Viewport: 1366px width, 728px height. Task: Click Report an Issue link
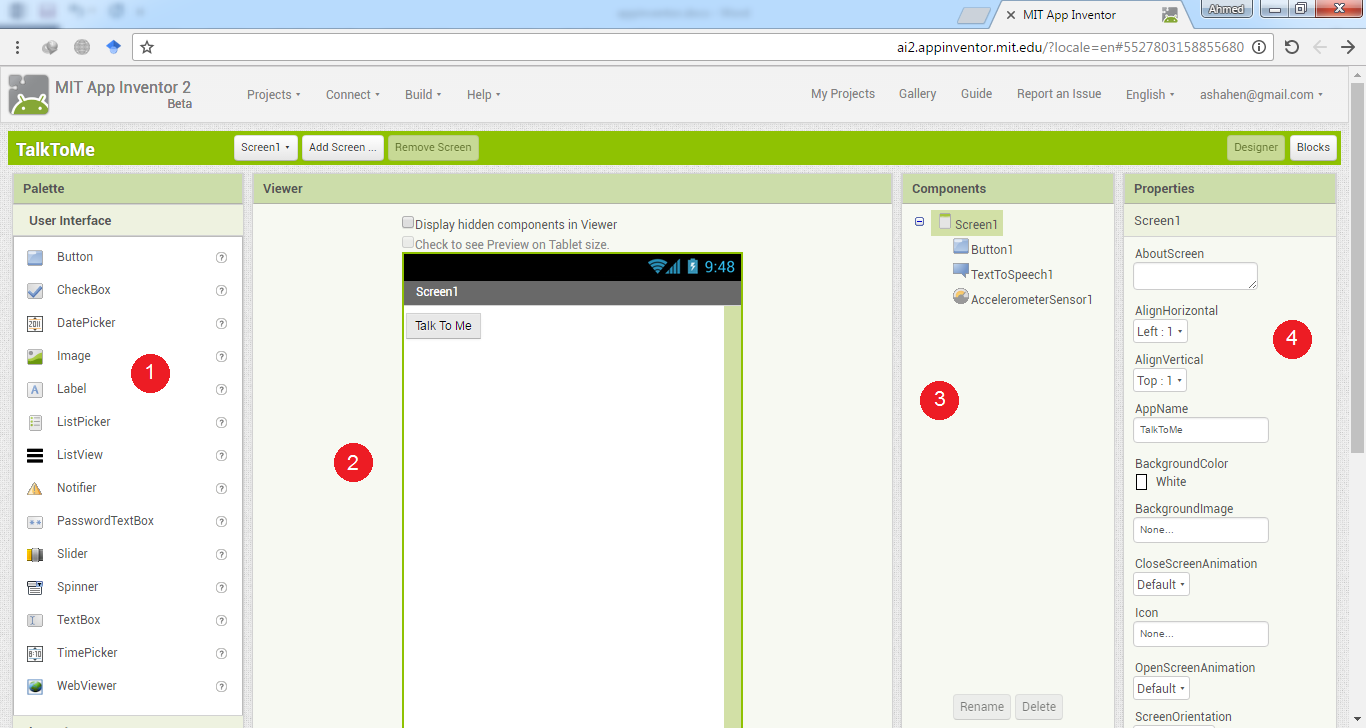coord(1059,94)
